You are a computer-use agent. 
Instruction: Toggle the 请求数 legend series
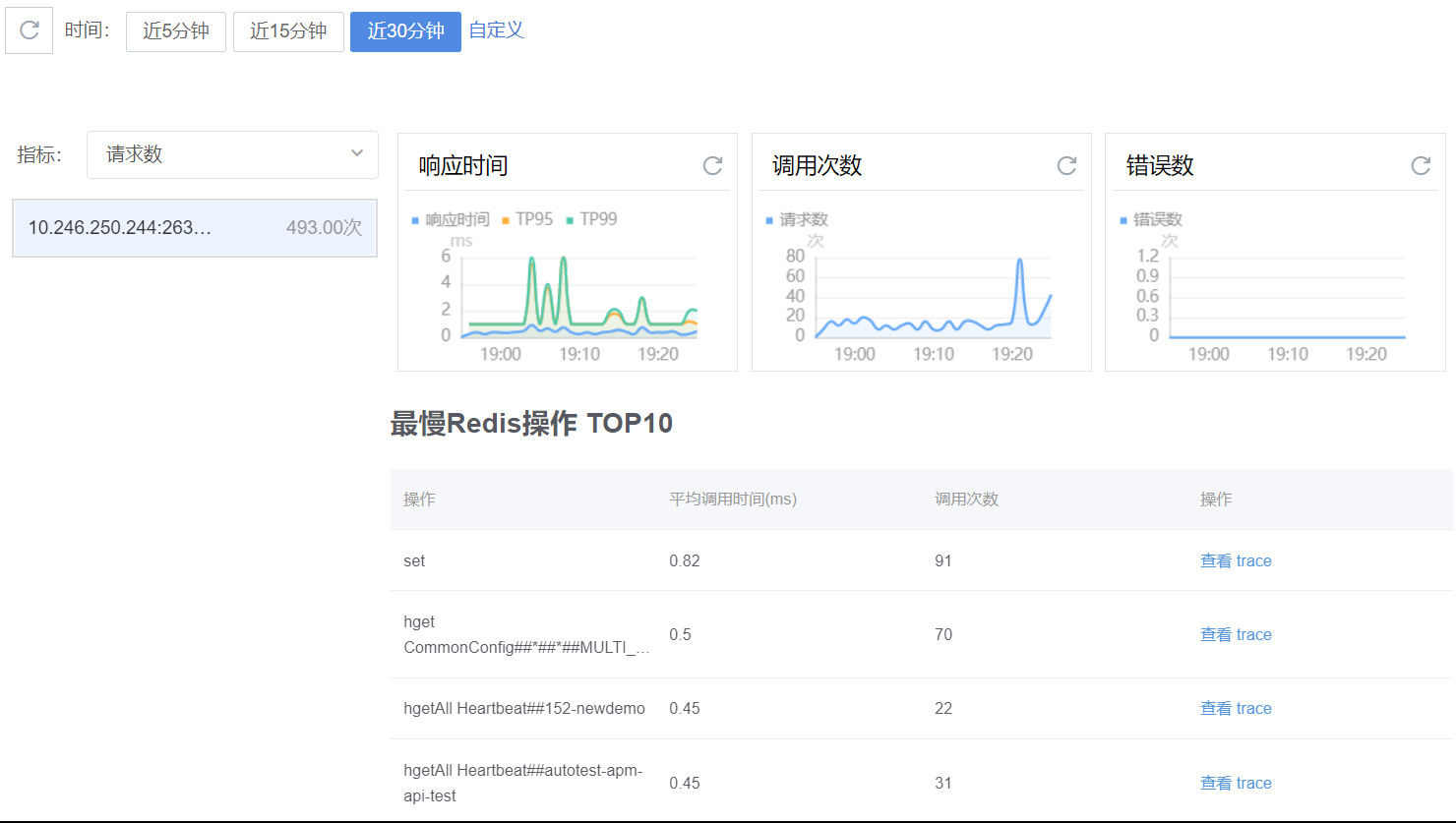[797, 219]
